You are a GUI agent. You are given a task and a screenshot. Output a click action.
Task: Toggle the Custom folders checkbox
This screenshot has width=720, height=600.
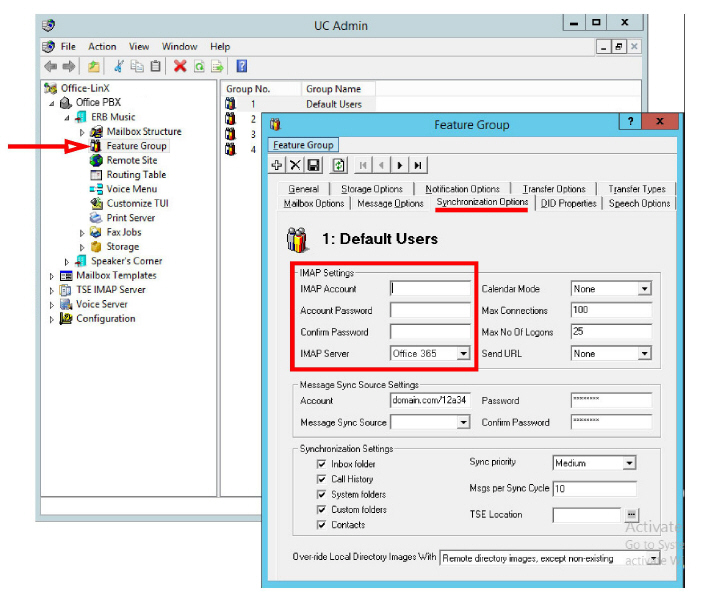coord(321,510)
